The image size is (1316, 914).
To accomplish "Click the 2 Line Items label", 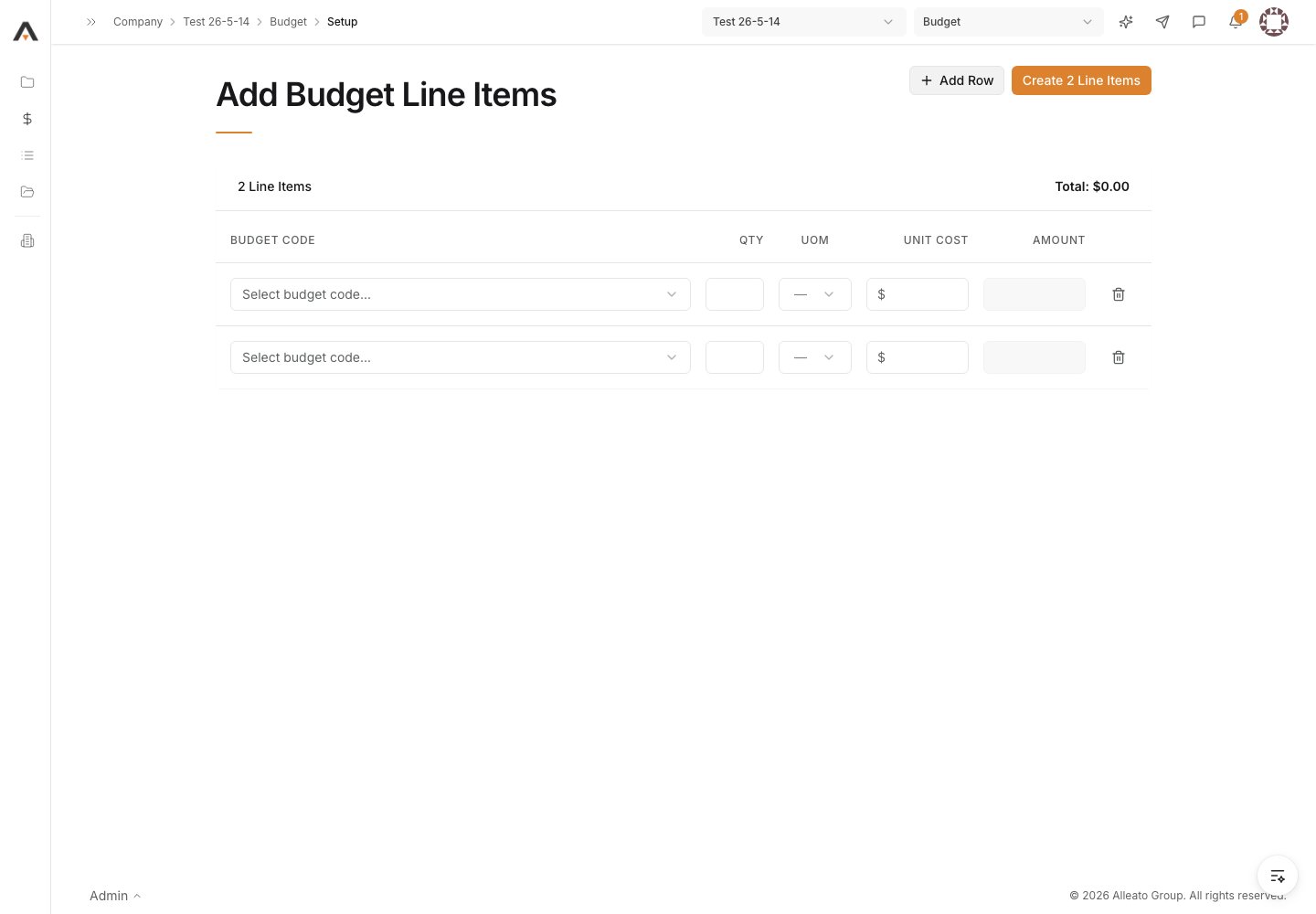I will pos(274,186).
